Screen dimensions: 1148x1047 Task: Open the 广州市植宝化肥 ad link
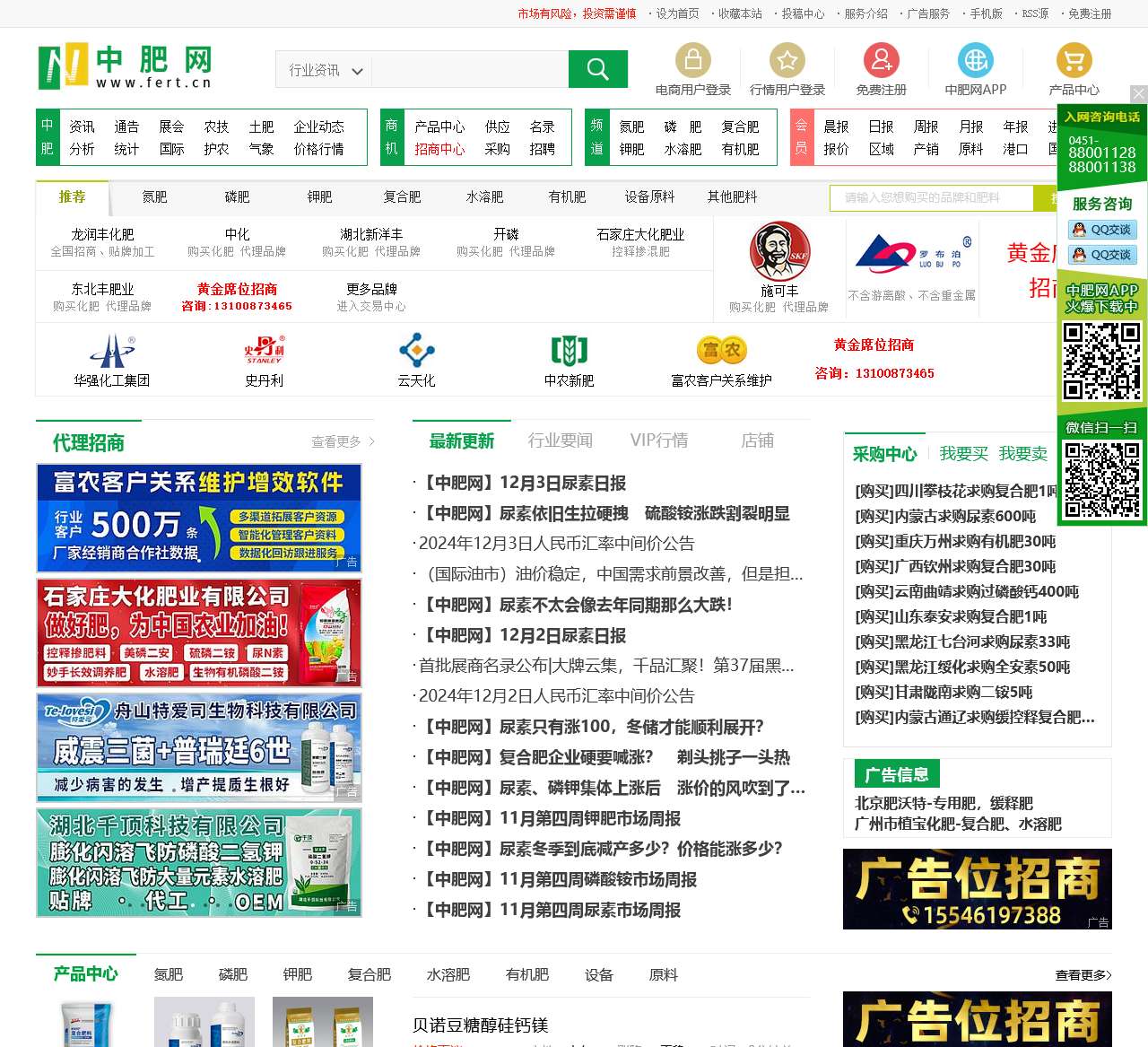958,824
